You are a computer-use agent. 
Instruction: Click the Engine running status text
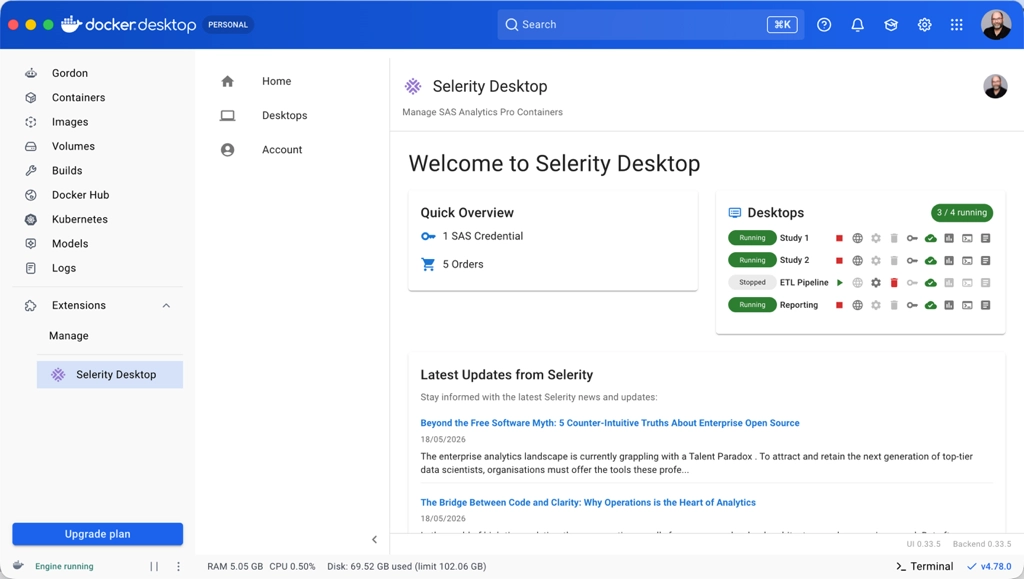pyautogui.click(x=64, y=567)
